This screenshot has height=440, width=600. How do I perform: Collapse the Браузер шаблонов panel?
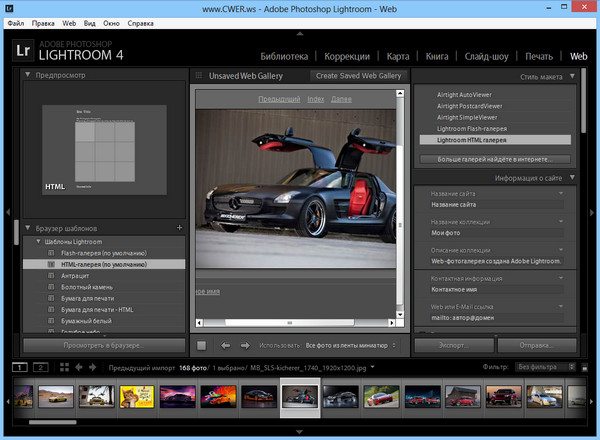(x=28, y=228)
